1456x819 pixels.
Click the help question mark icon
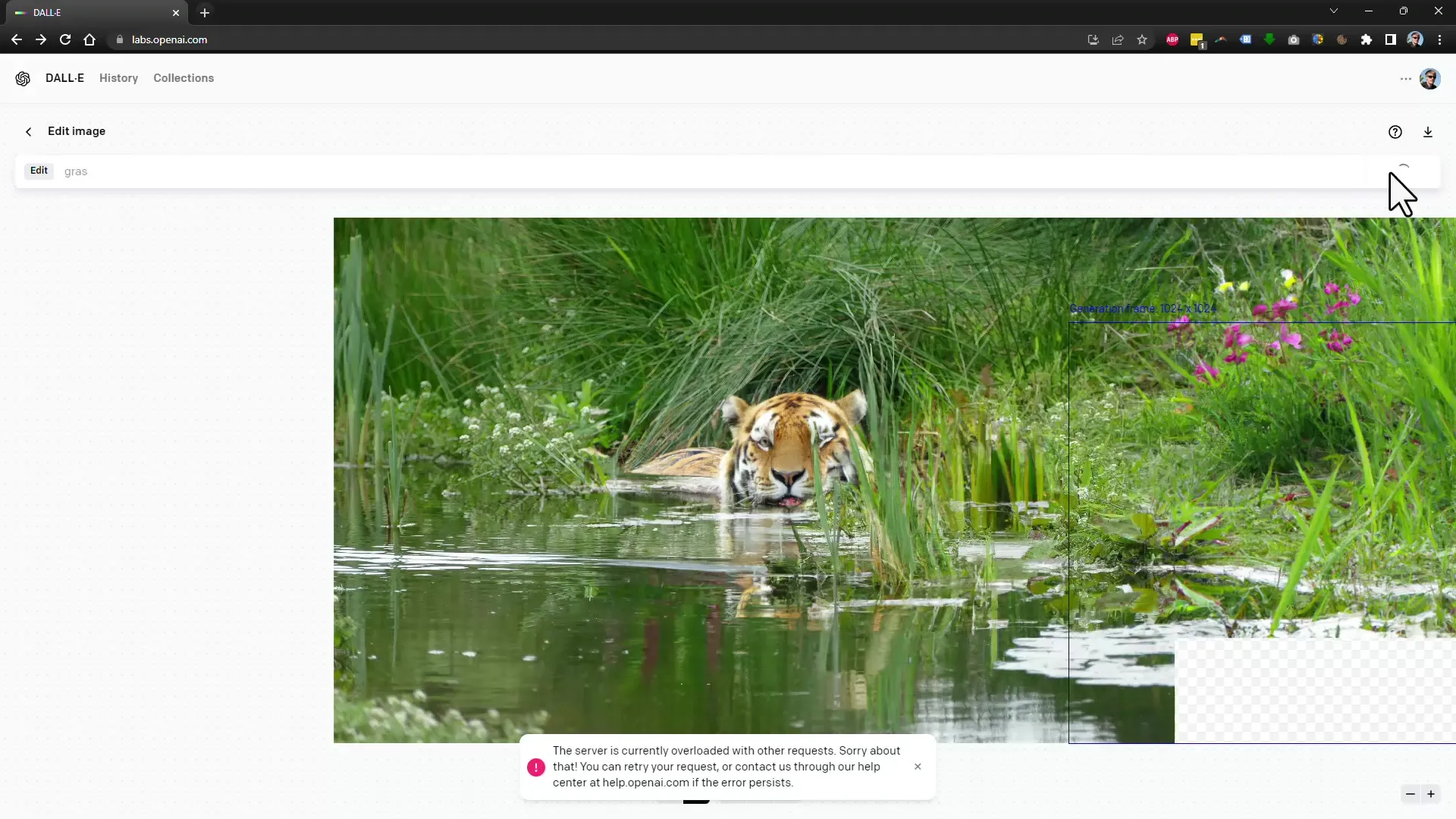1395,132
